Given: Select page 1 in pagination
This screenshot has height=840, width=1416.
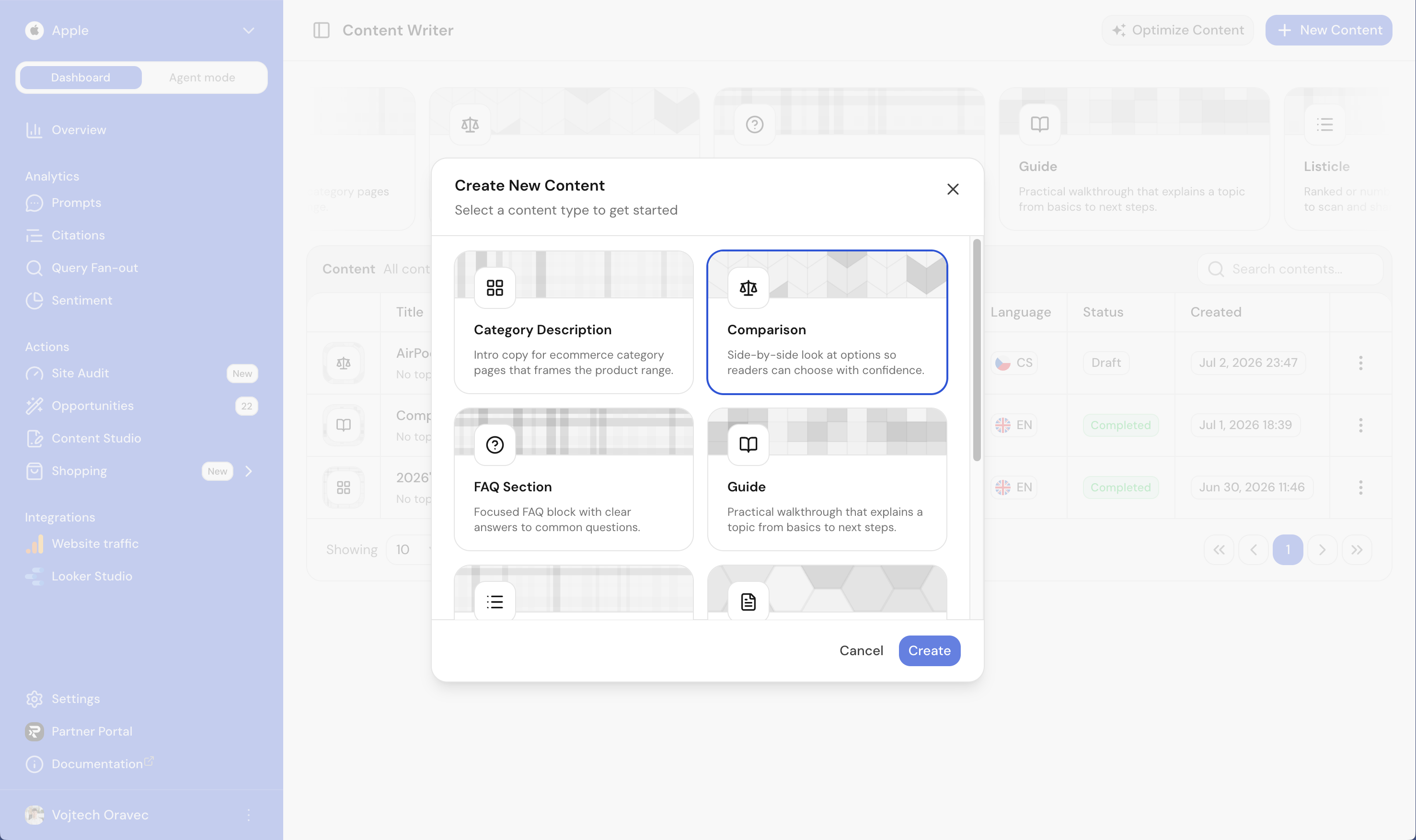Looking at the screenshot, I should tap(1288, 550).
